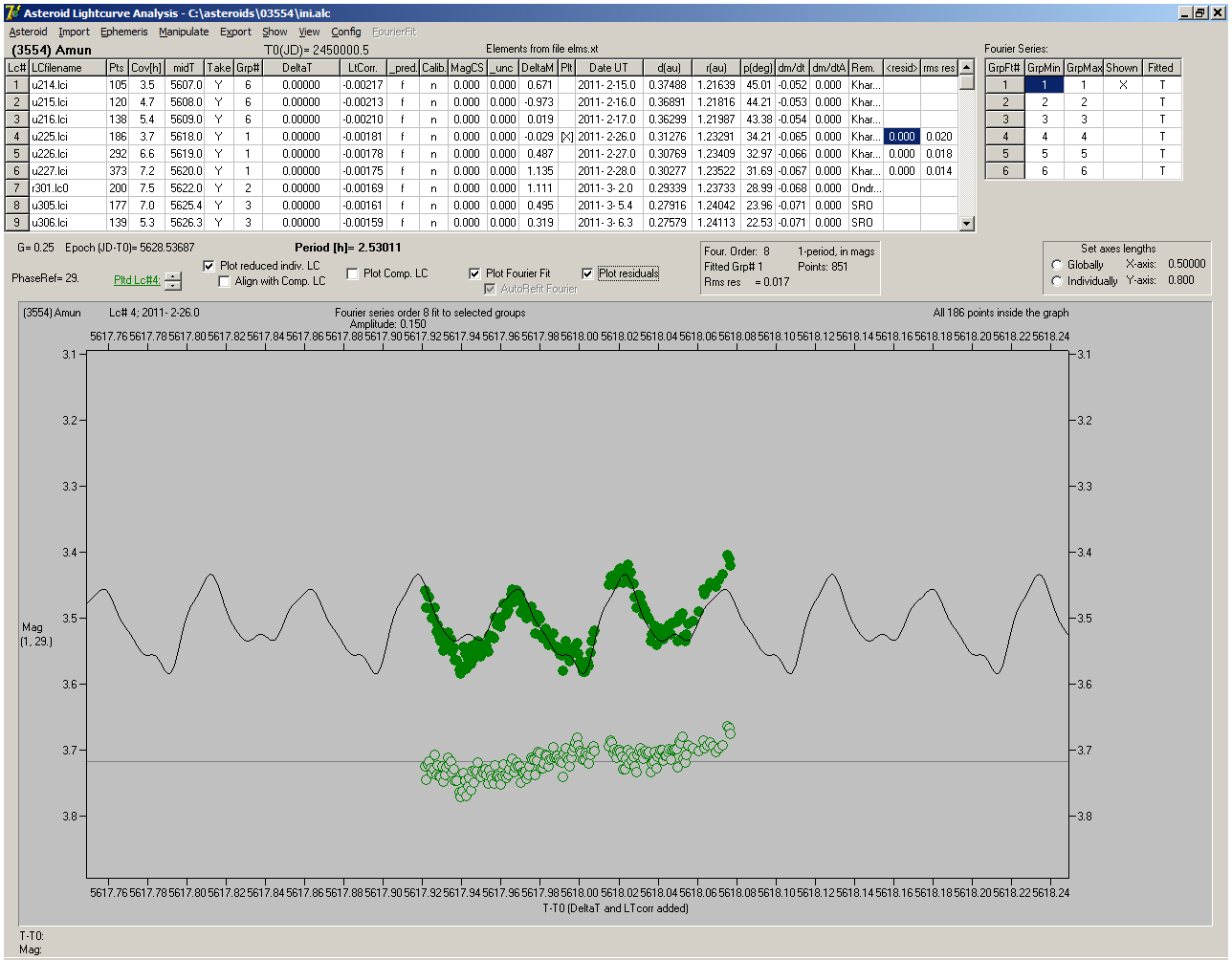
Task: Click Rms res = 0.017 readout
Action: (x=747, y=282)
